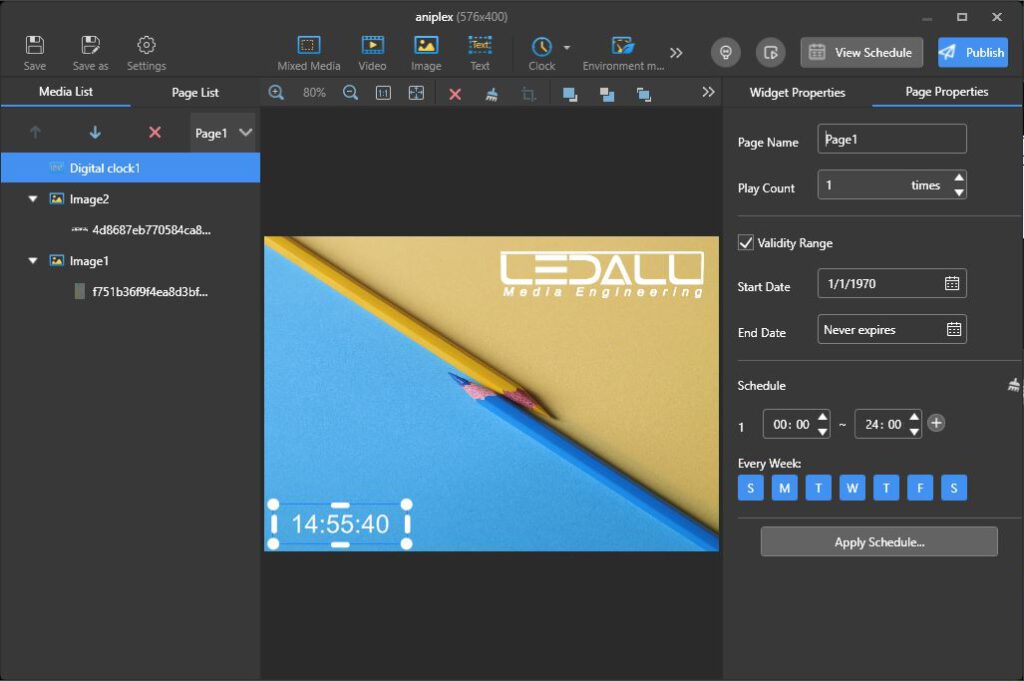This screenshot has width=1024, height=681.
Task: Switch to Widget Properties tab
Action: tap(797, 93)
